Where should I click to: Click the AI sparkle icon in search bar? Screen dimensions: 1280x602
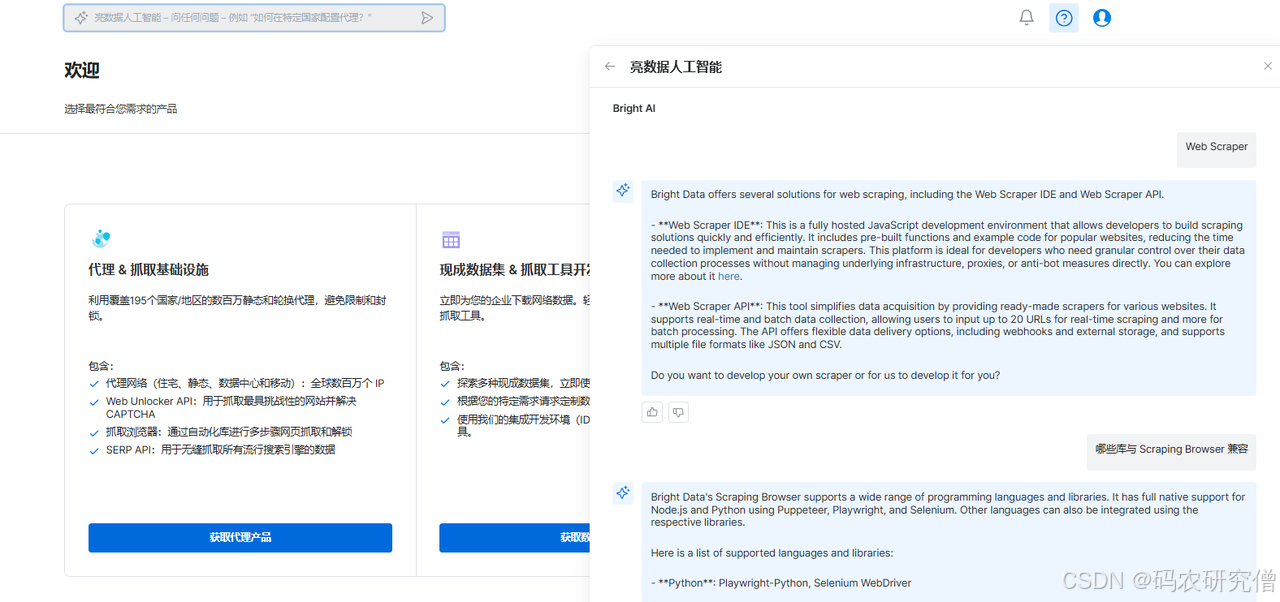coord(81,18)
